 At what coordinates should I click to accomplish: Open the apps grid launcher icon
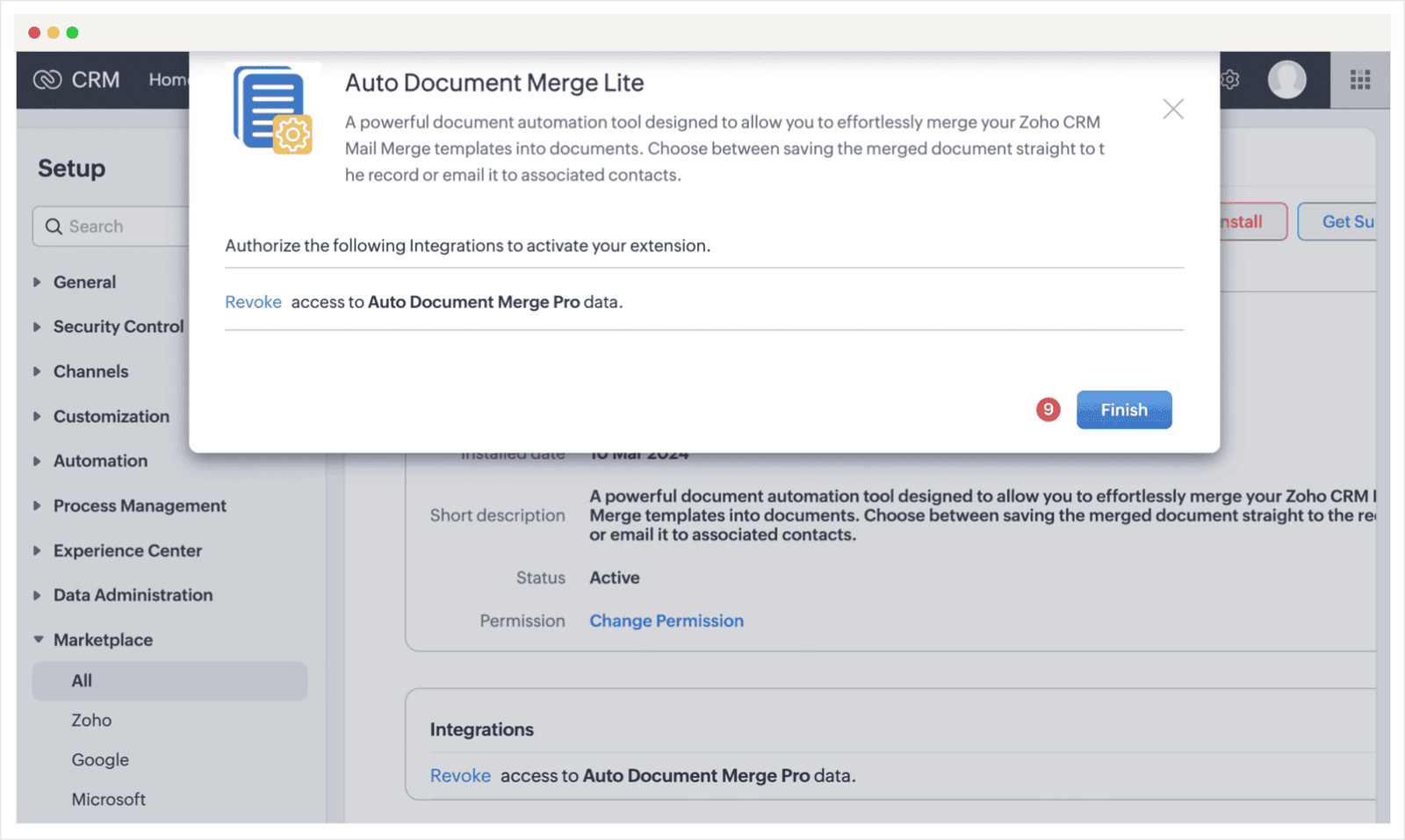tap(1360, 80)
